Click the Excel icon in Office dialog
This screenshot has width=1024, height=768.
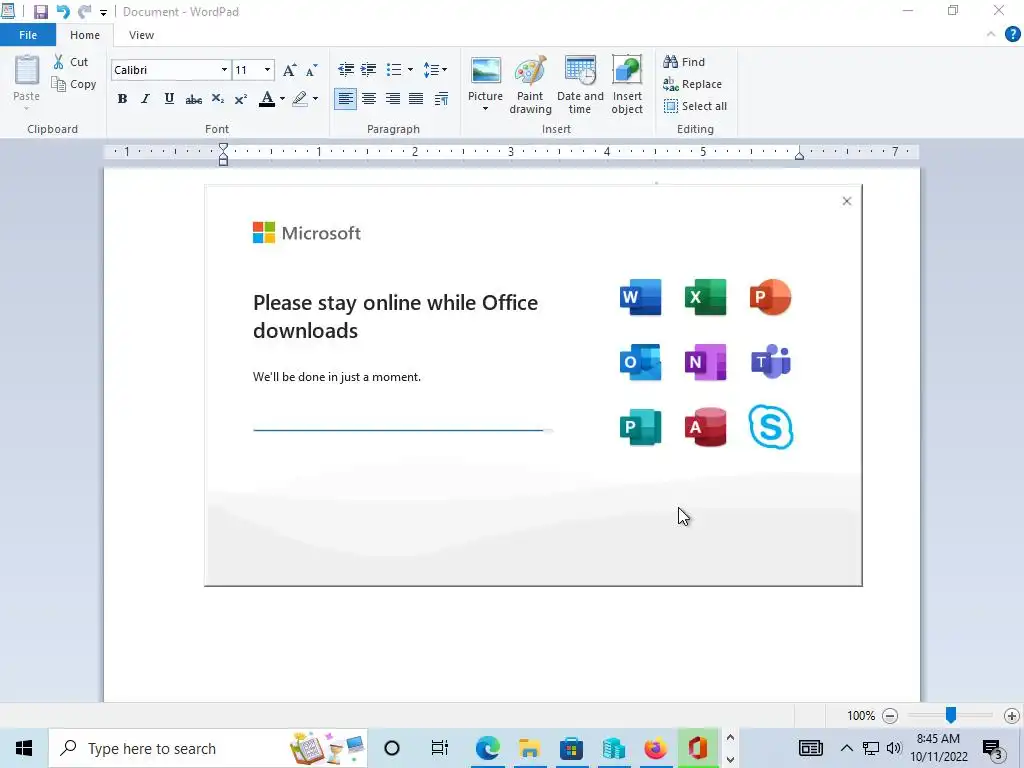[705, 297]
